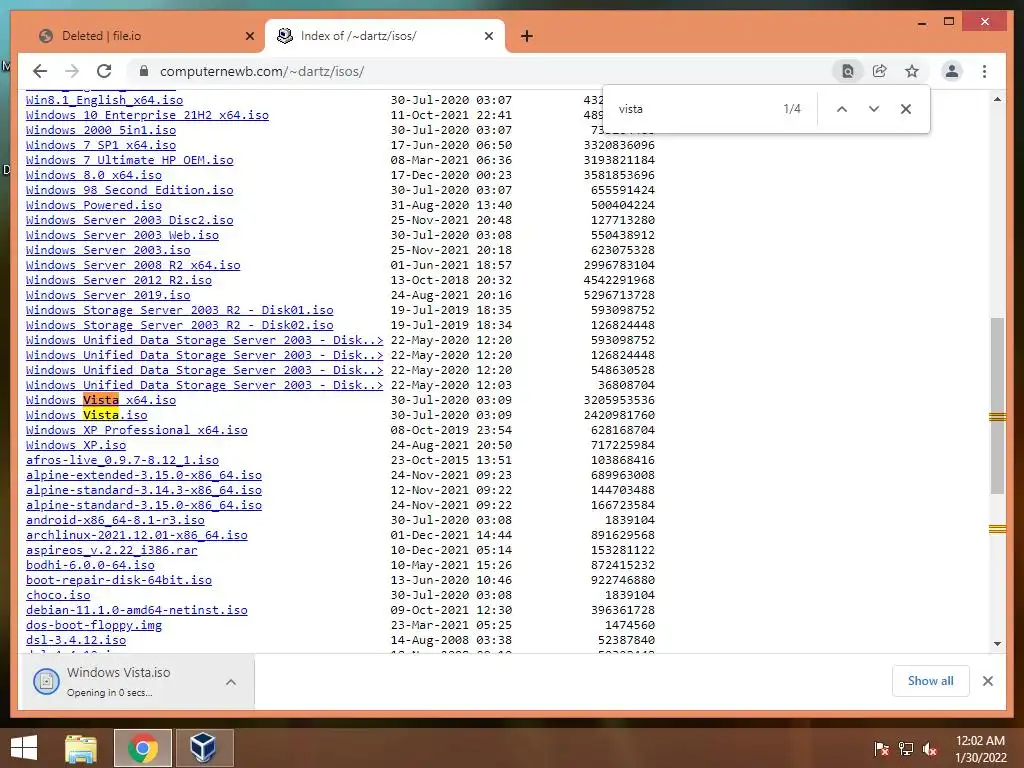This screenshot has width=1024, height=768.
Task: Click the Action Center flag tray icon
Action: 881,748
